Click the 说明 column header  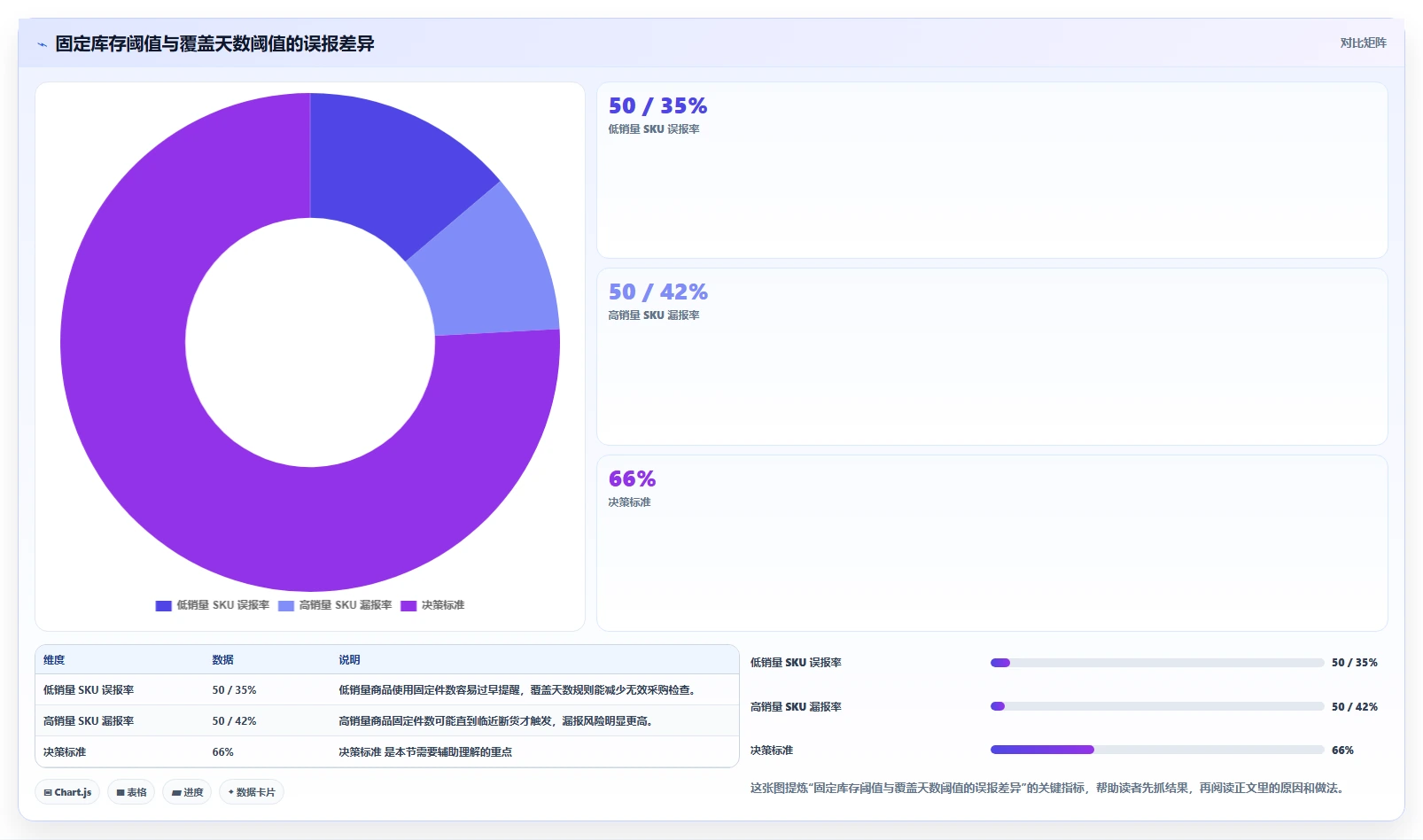click(x=349, y=660)
